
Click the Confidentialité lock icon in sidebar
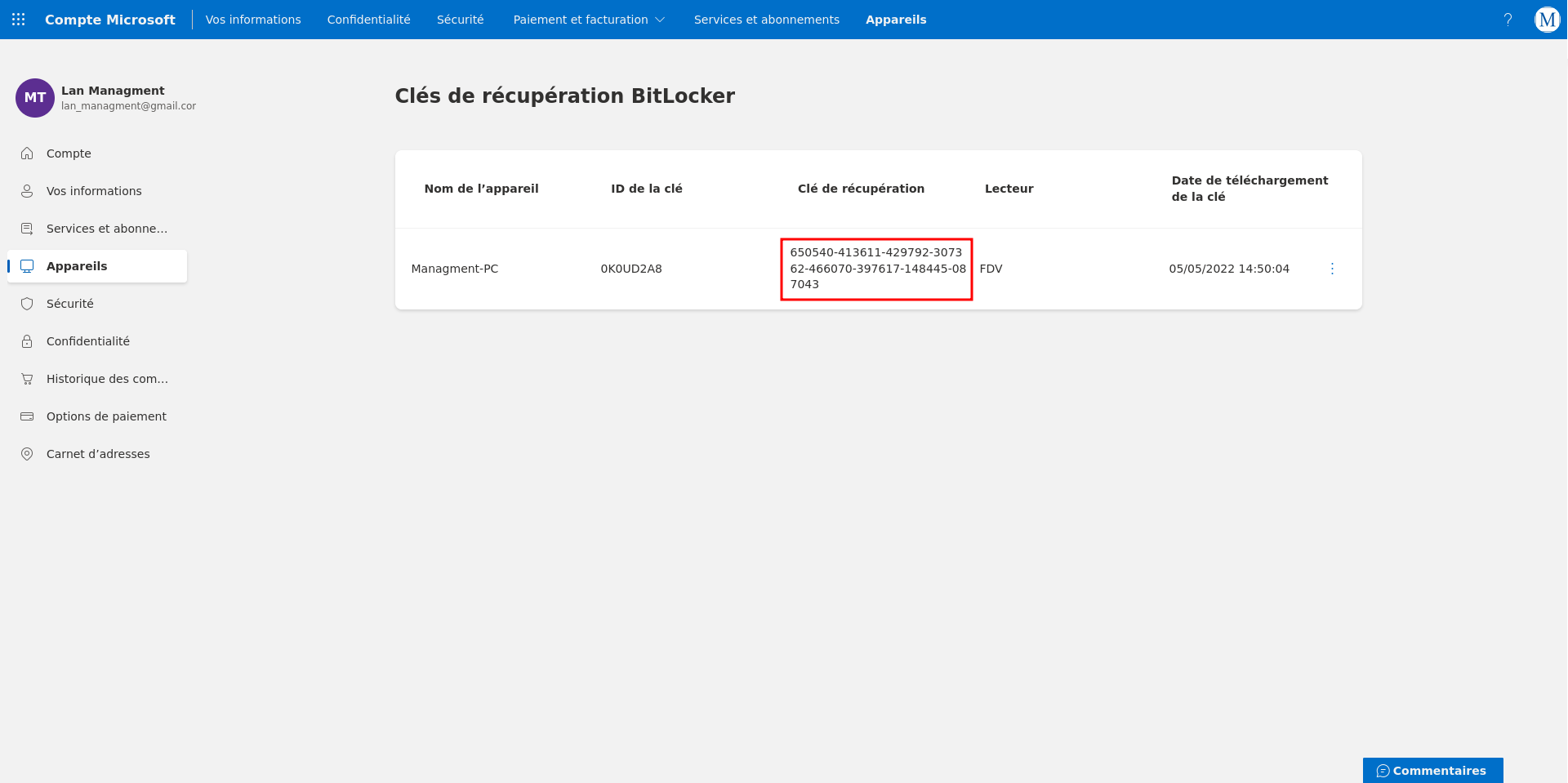(x=27, y=341)
